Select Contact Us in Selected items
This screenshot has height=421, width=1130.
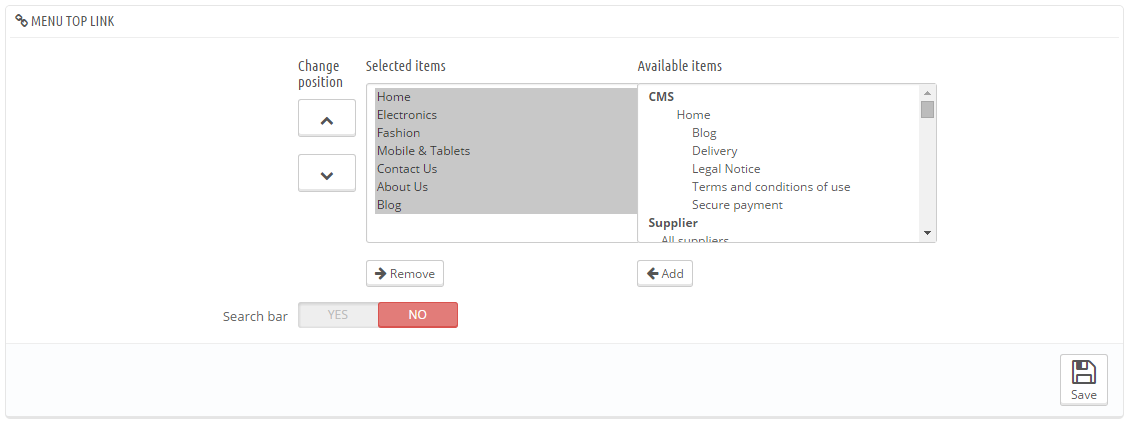506,169
